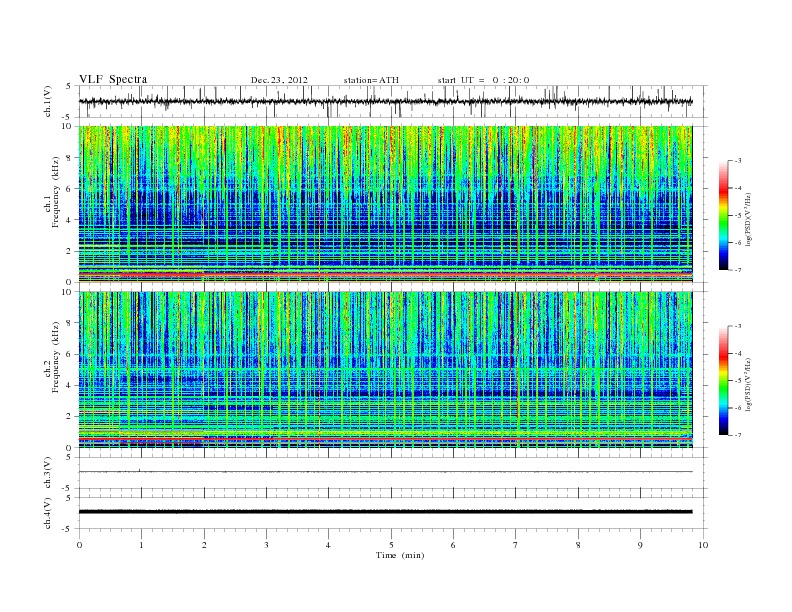Click the "6" tick on the time axis
This screenshot has height=612, width=792.
454,545
